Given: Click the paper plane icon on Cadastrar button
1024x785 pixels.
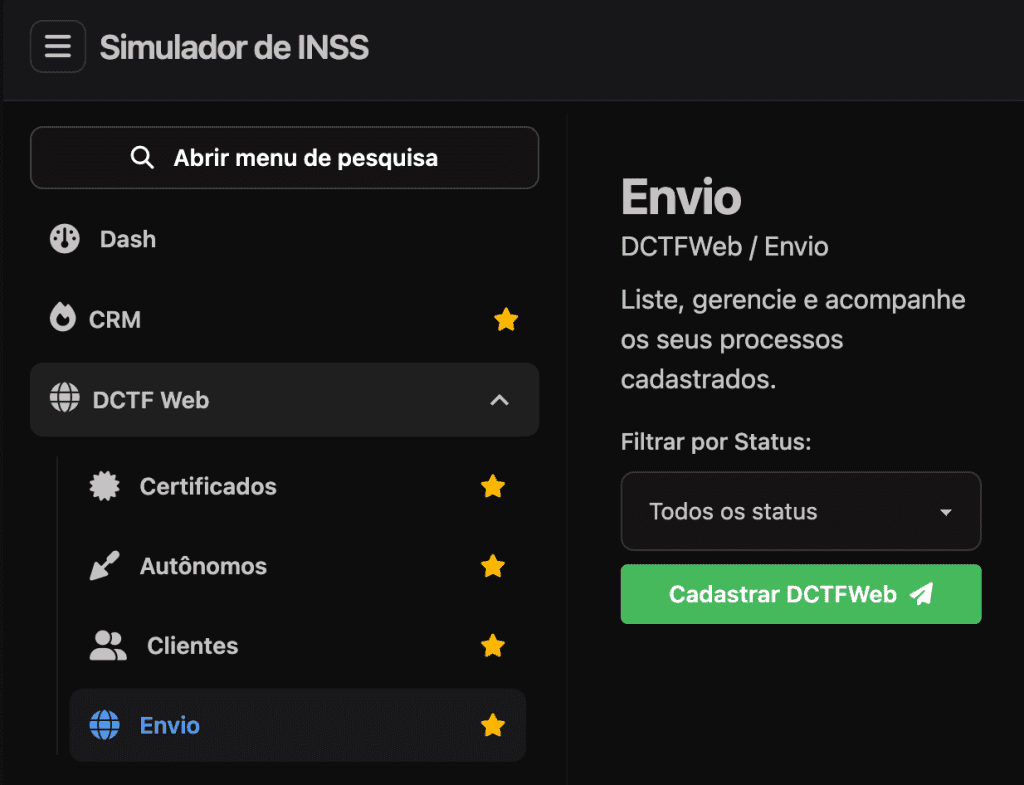Looking at the screenshot, I should (x=920, y=593).
